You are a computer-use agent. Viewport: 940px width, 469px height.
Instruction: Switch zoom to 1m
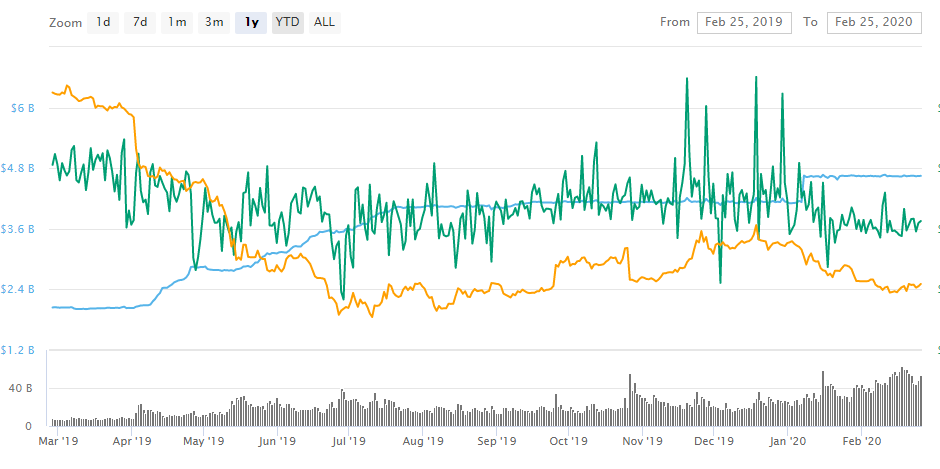point(176,22)
